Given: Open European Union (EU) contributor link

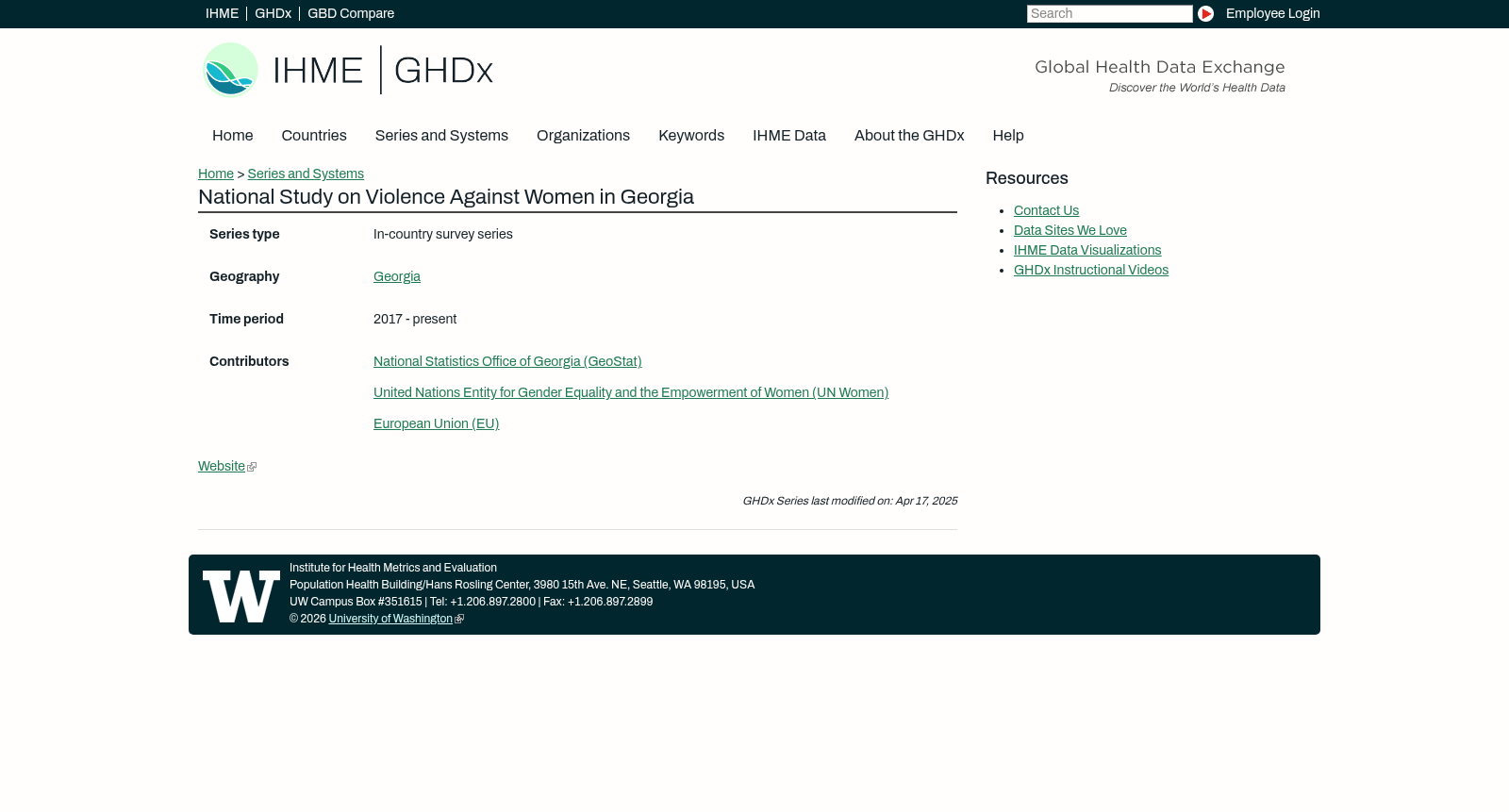Looking at the screenshot, I should (x=437, y=424).
